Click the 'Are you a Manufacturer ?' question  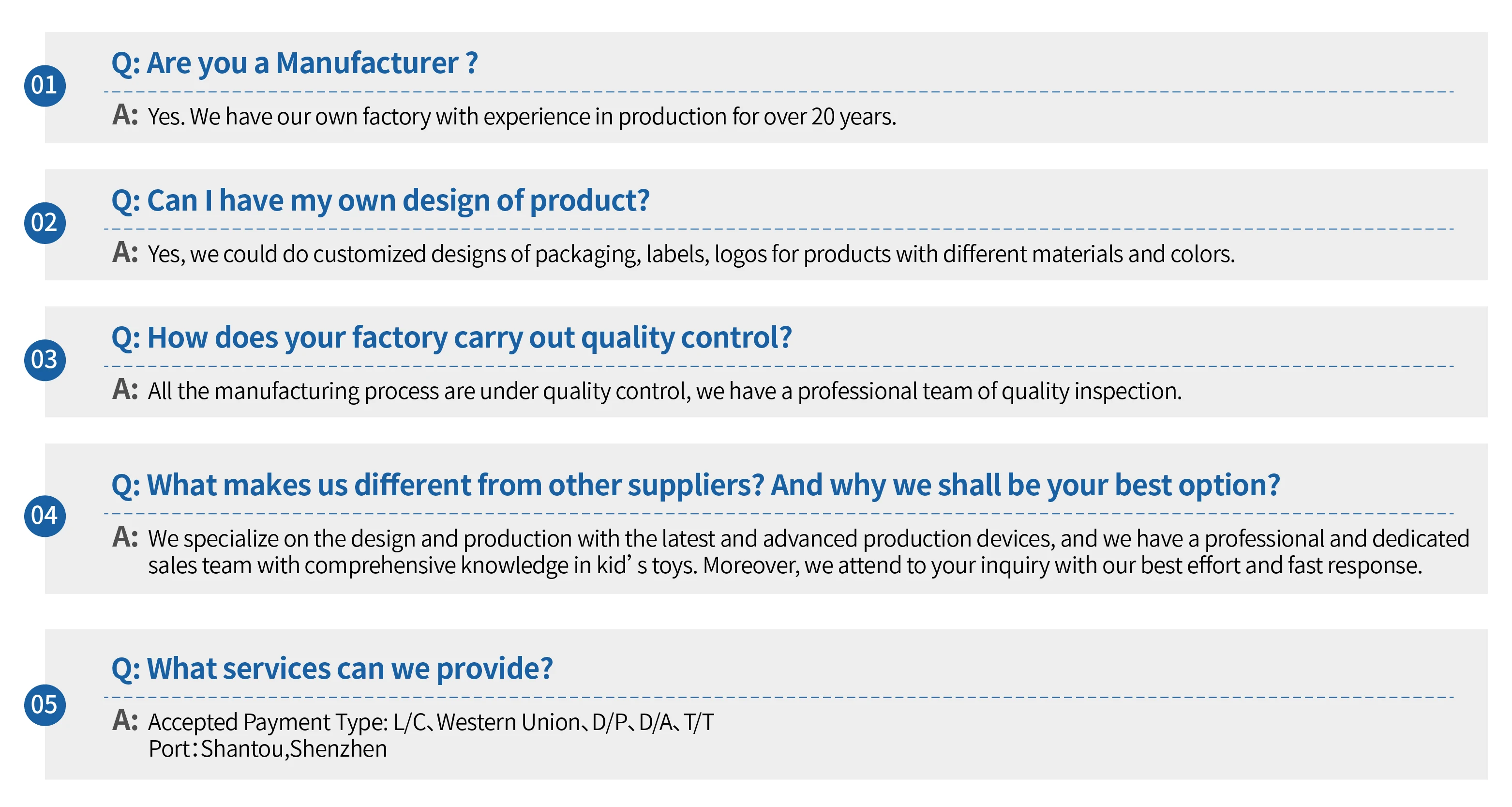click(x=295, y=63)
